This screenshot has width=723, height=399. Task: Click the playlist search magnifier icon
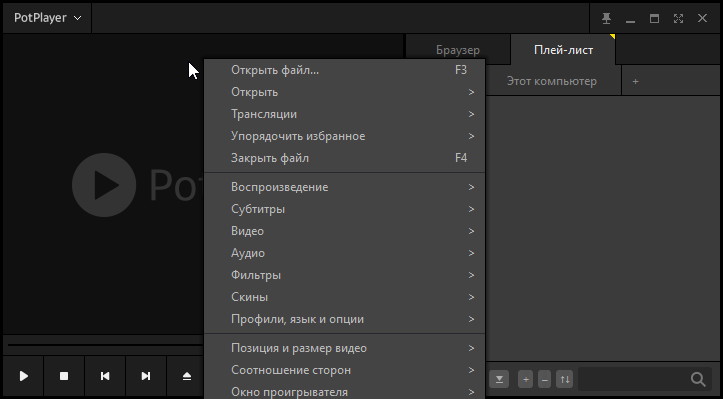(x=698, y=380)
